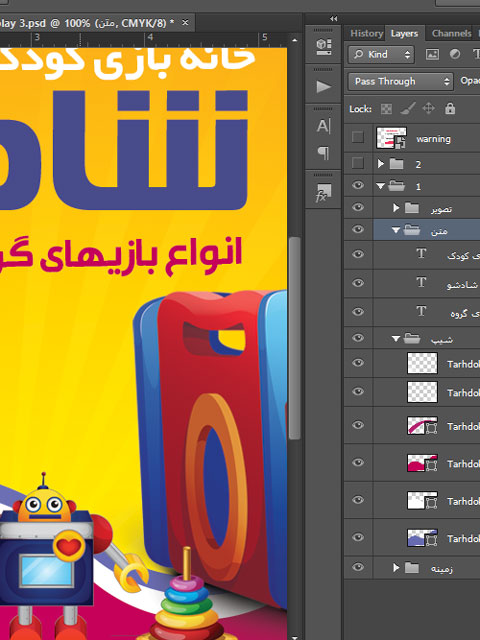The width and height of the screenshot is (480, 640).
Task: Lock position move icon
Action: pyautogui.click(x=428, y=109)
